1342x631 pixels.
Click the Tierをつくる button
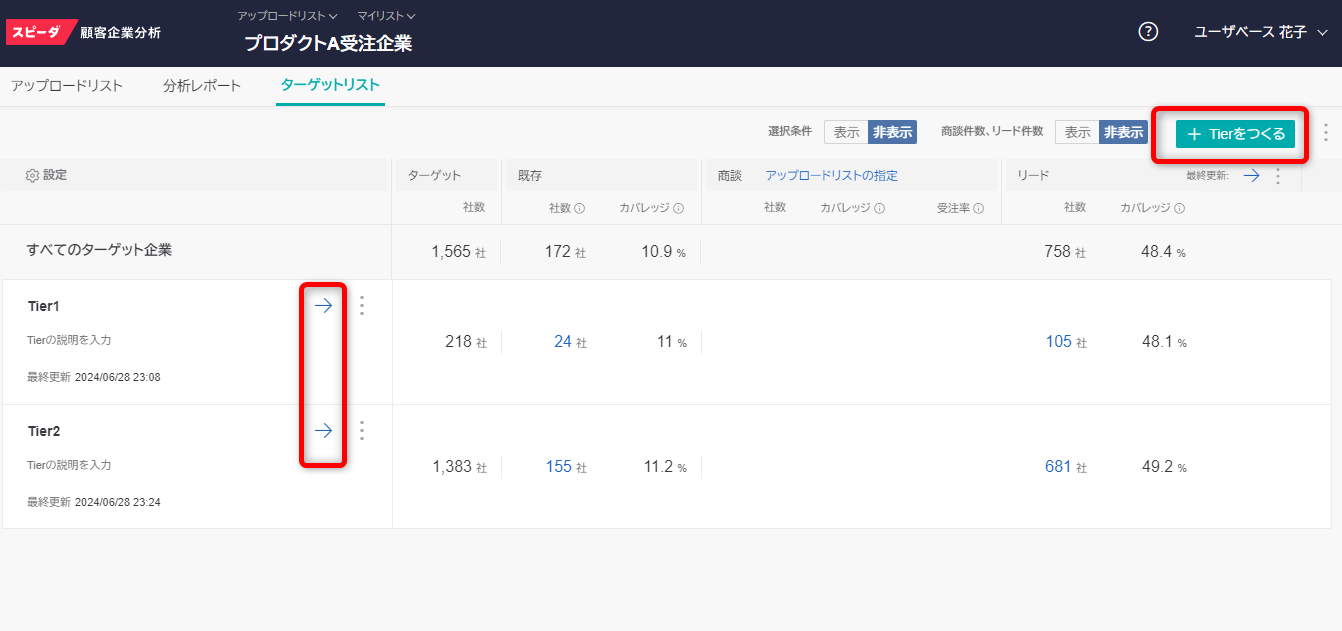coord(1235,134)
